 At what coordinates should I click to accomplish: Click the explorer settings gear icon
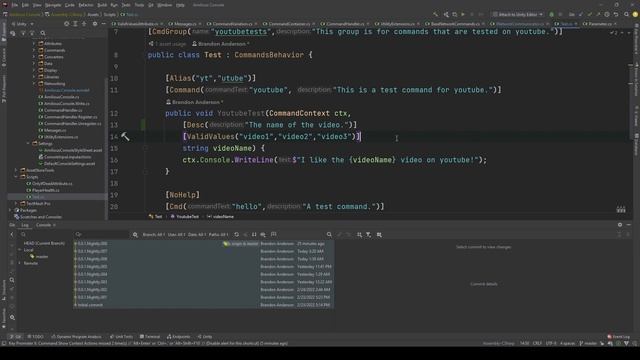pyautogui.click(x=95, y=24)
